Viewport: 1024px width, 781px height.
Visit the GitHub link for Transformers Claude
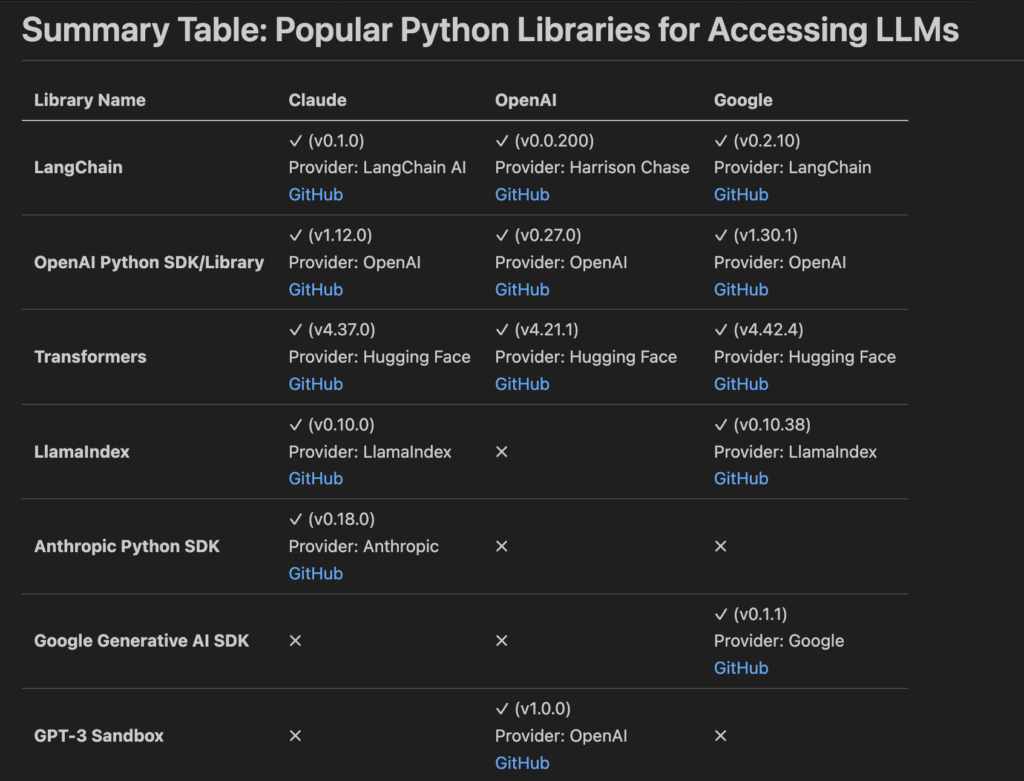click(x=315, y=384)
